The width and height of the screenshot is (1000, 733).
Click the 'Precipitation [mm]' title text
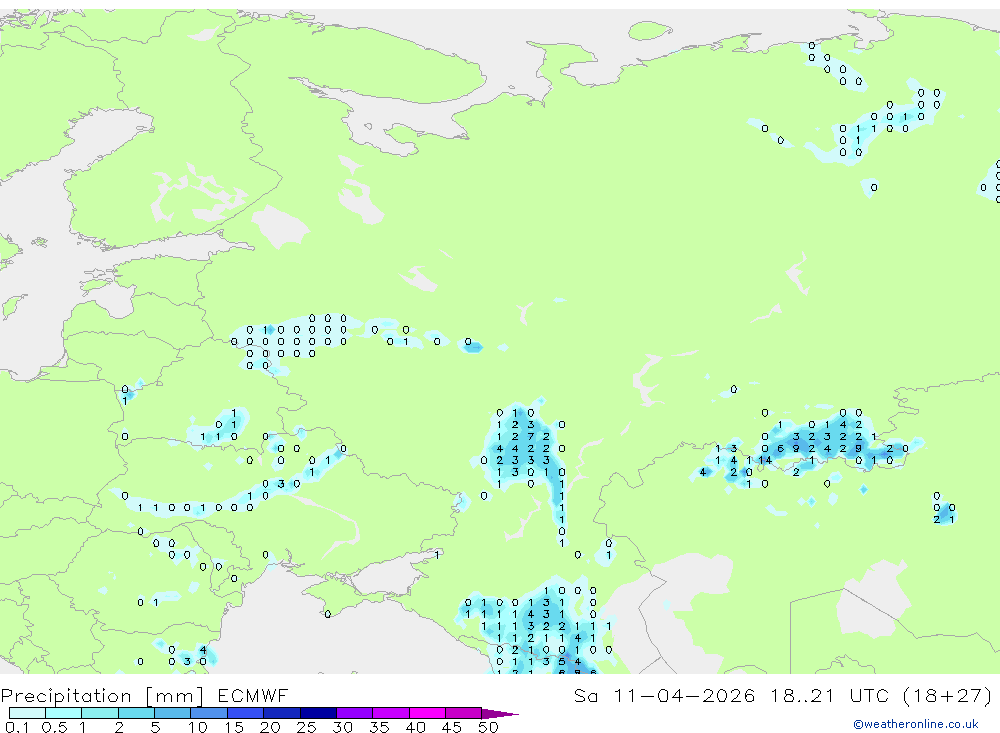click(x=103, y=697)
